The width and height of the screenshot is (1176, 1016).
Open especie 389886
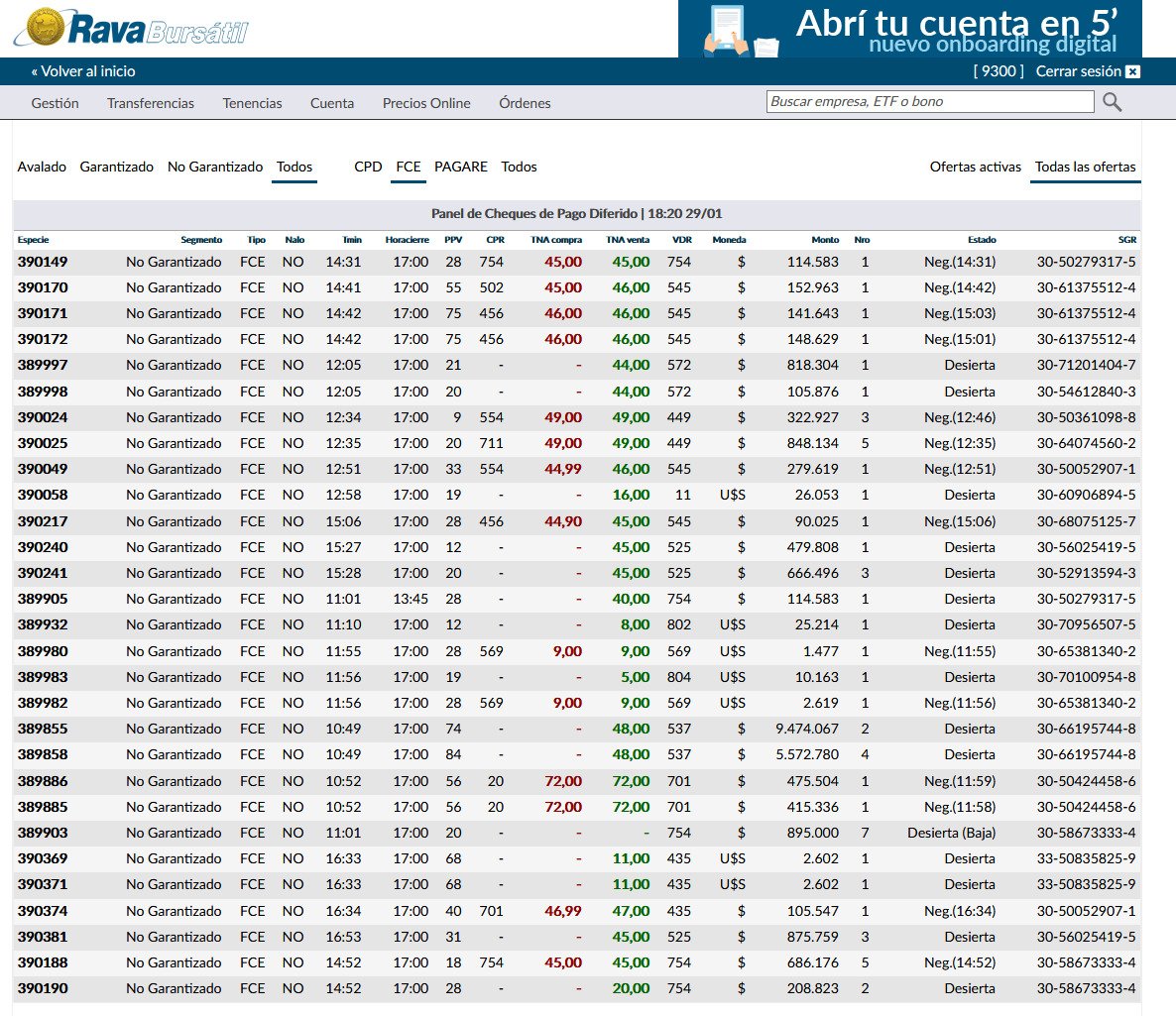click(42, 781)
